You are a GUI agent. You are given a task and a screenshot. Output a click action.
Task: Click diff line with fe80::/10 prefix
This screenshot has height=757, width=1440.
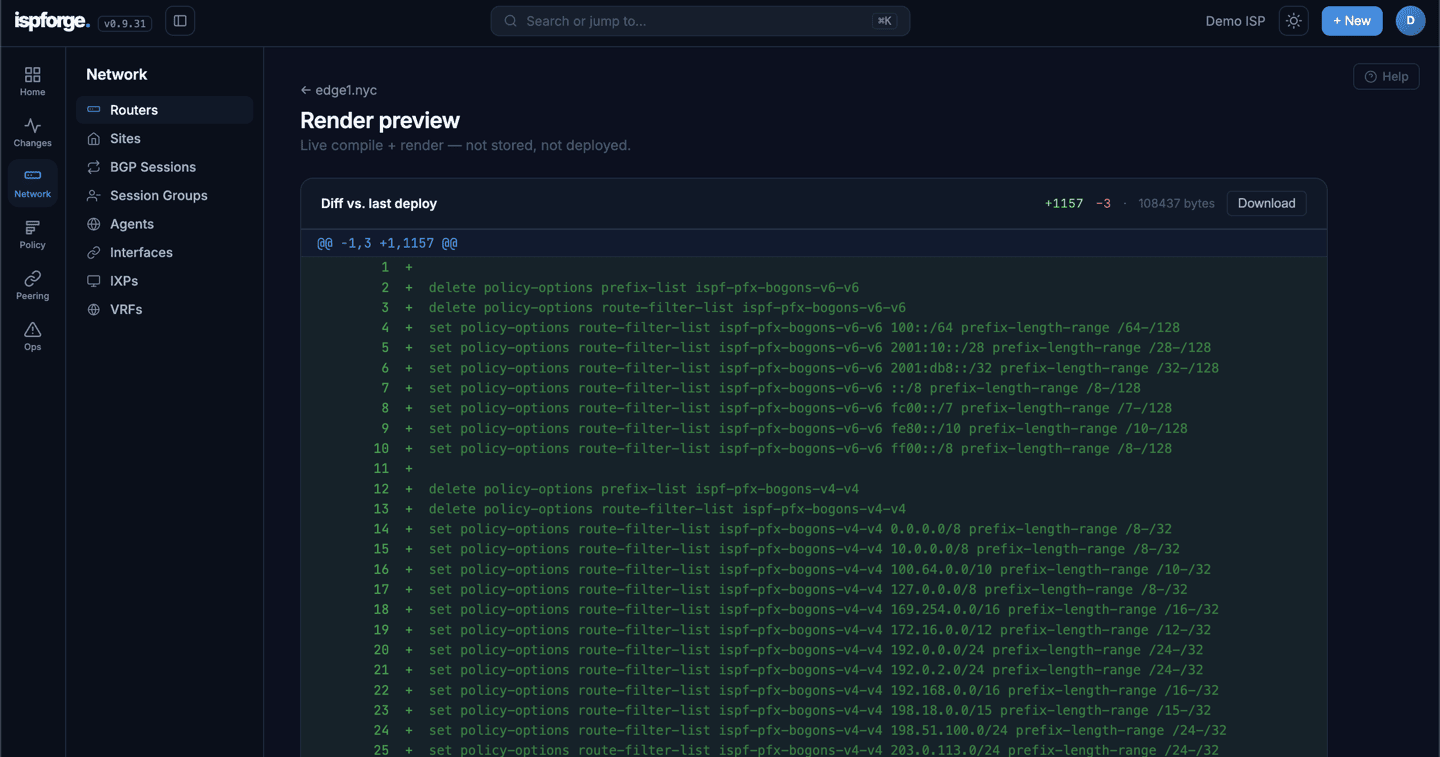coord(814,429)
